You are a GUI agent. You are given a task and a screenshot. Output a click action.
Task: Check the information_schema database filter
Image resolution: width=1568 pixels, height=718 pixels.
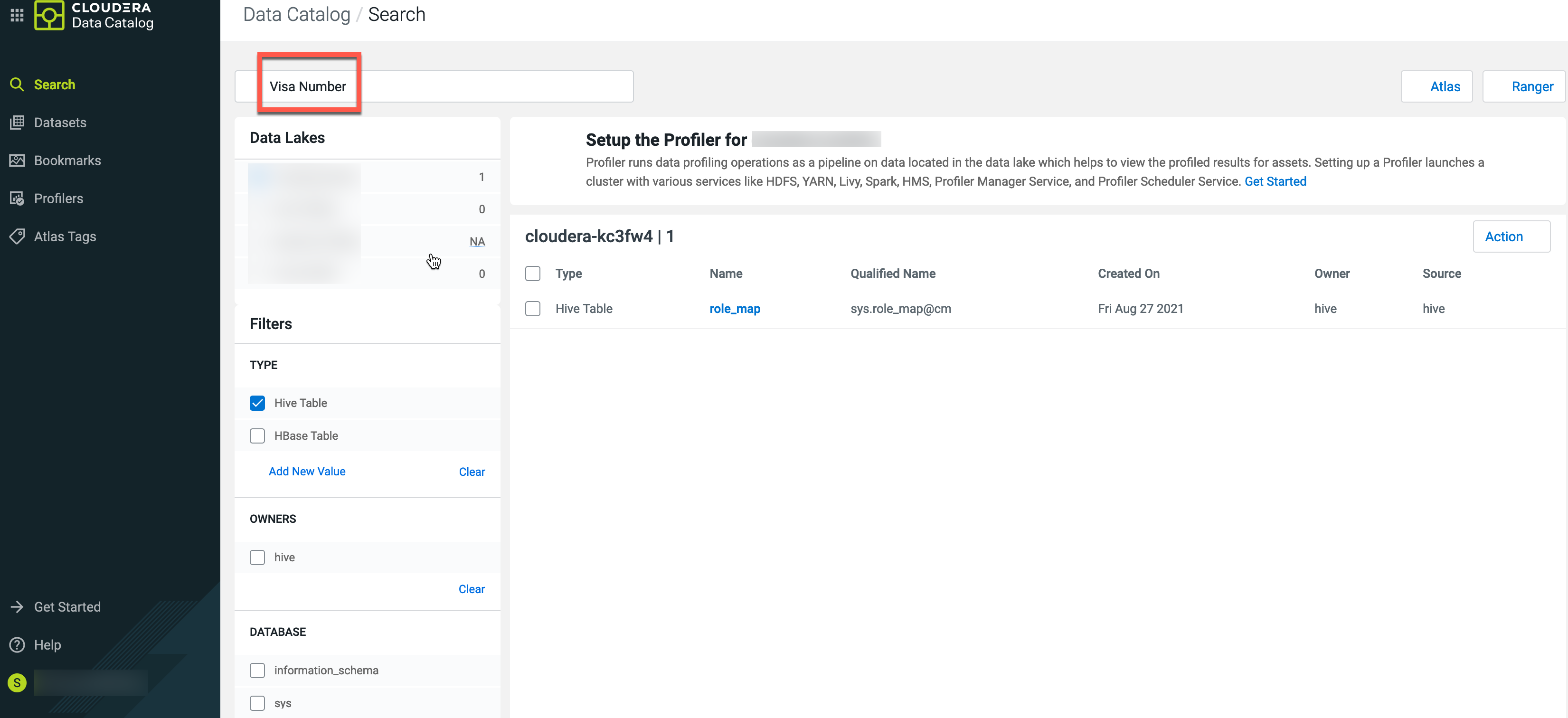point(257,670)
